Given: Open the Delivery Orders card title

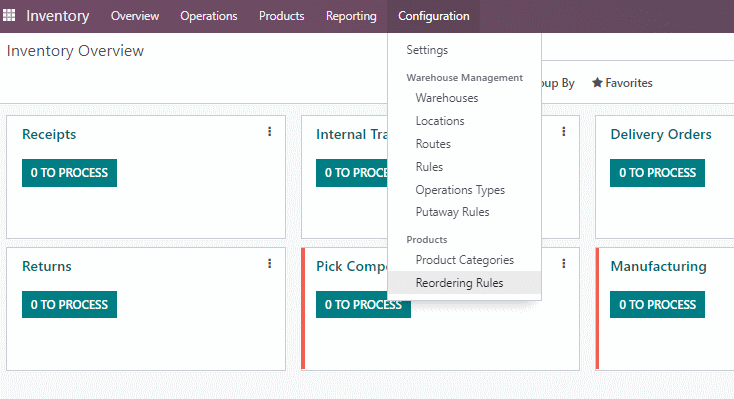Looking at the screenshot, I should tap(661, 134).
